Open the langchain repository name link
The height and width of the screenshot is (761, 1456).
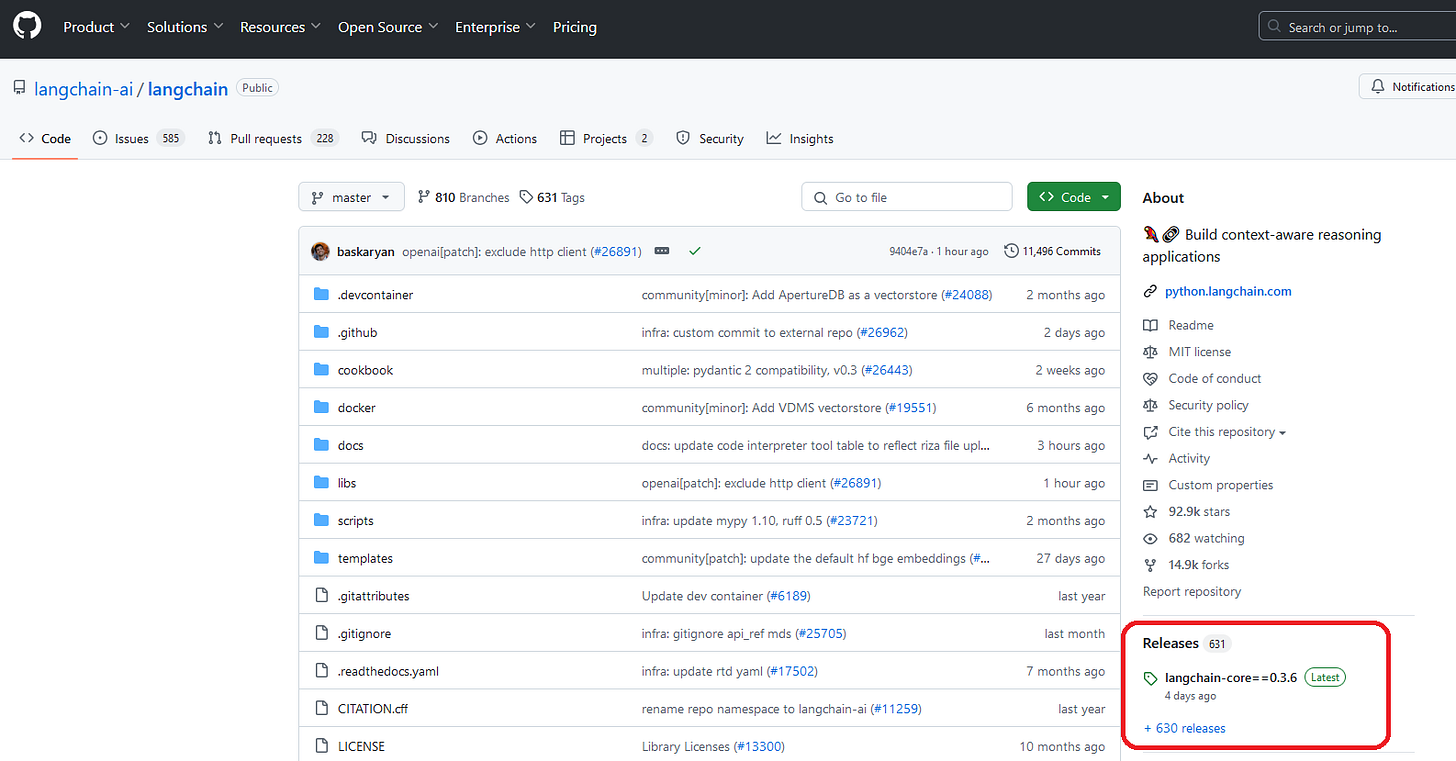[188, 89]
